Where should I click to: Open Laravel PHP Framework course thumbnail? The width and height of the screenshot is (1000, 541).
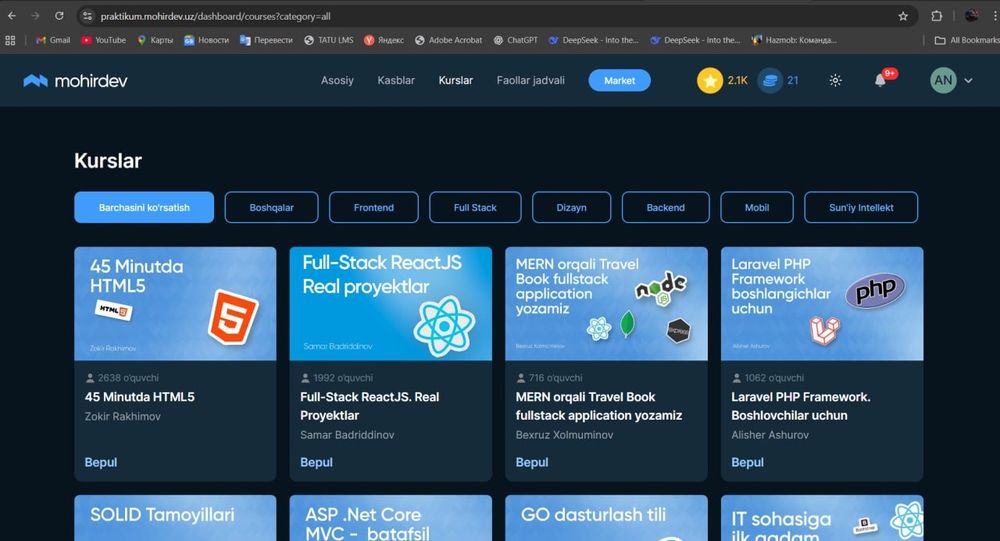[x=822, y=304]
